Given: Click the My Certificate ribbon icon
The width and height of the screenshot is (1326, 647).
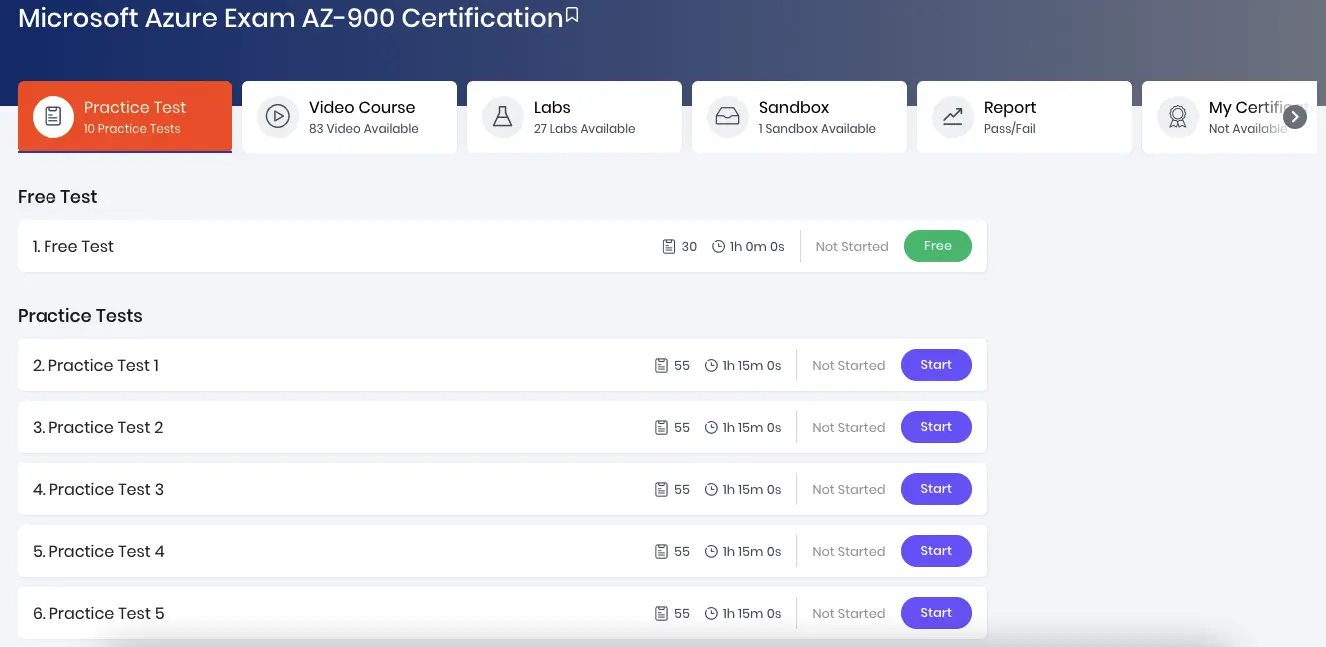Looking at the screenshot, I should pyautogui.click(x=1178, y=117).
